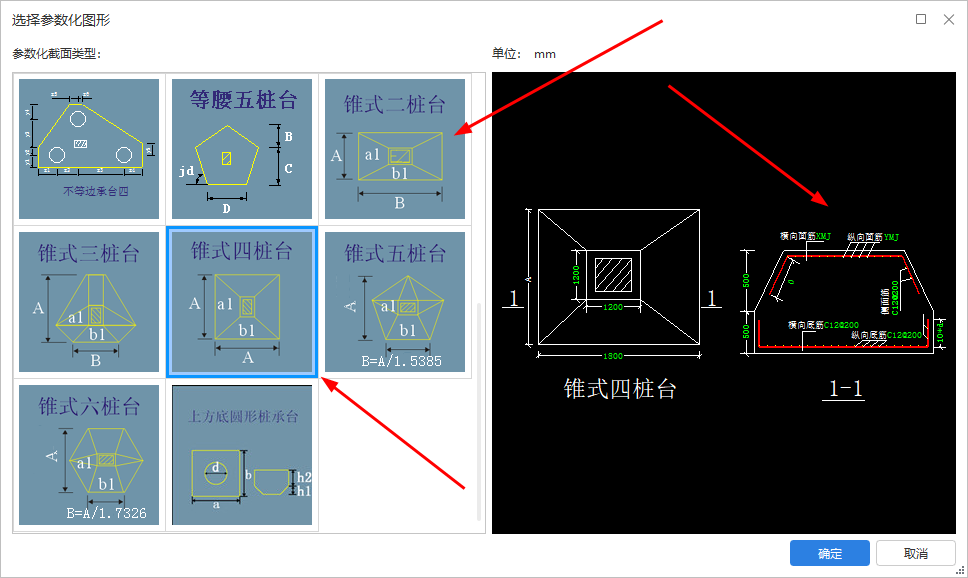Close the 选择参数化图形 dialog

pyautogui.click(x=949, y=19)
